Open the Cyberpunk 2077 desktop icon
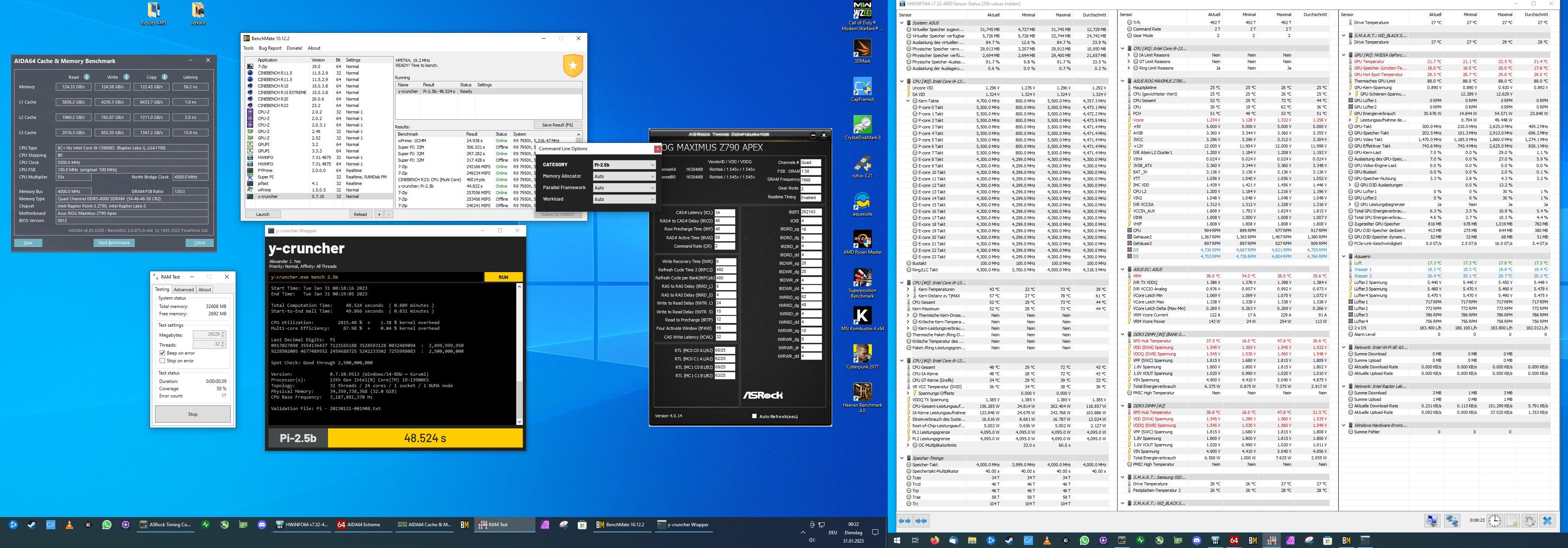The image size is (1568, 548). (862, 357)
